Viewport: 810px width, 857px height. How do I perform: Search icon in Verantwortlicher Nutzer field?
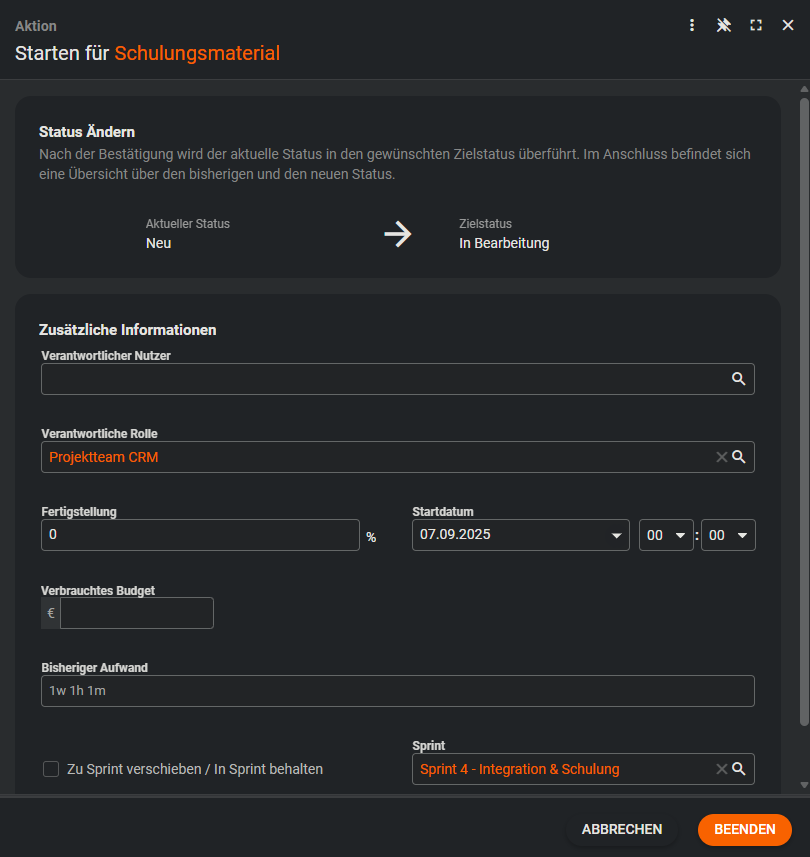point(738,379)
